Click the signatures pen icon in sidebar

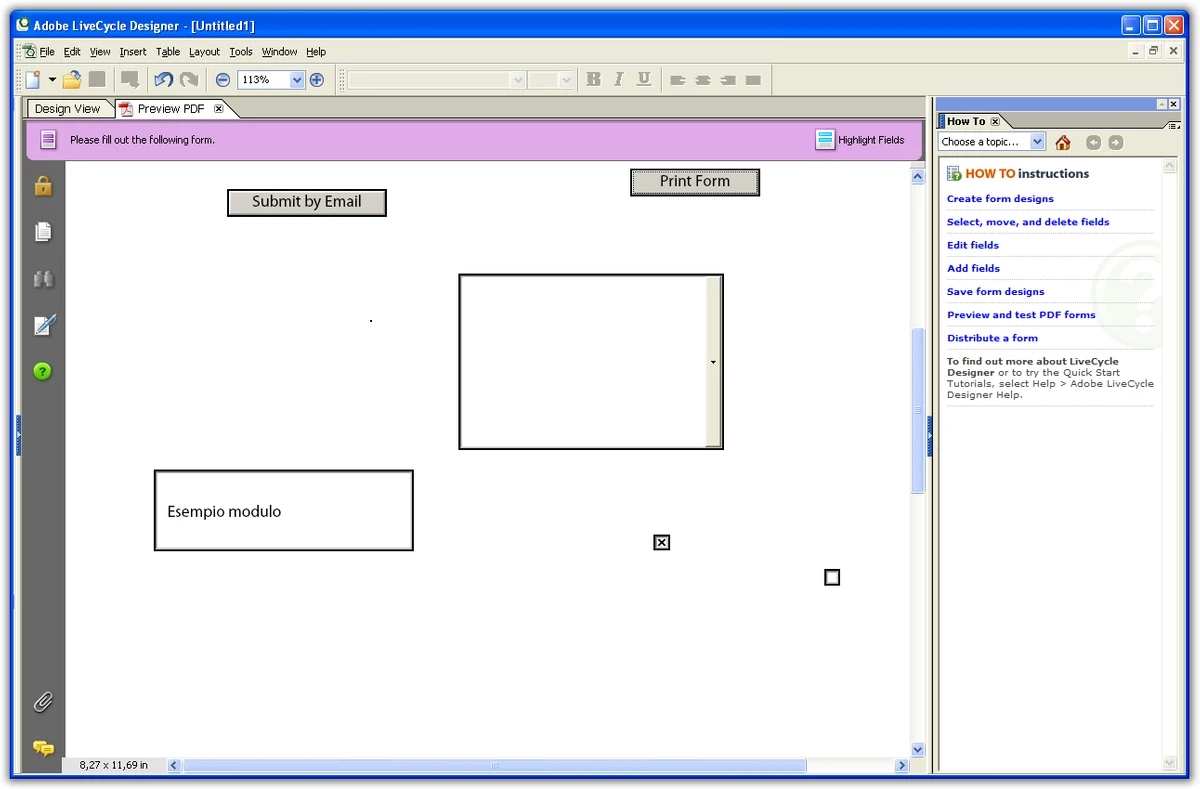point(44,325)
